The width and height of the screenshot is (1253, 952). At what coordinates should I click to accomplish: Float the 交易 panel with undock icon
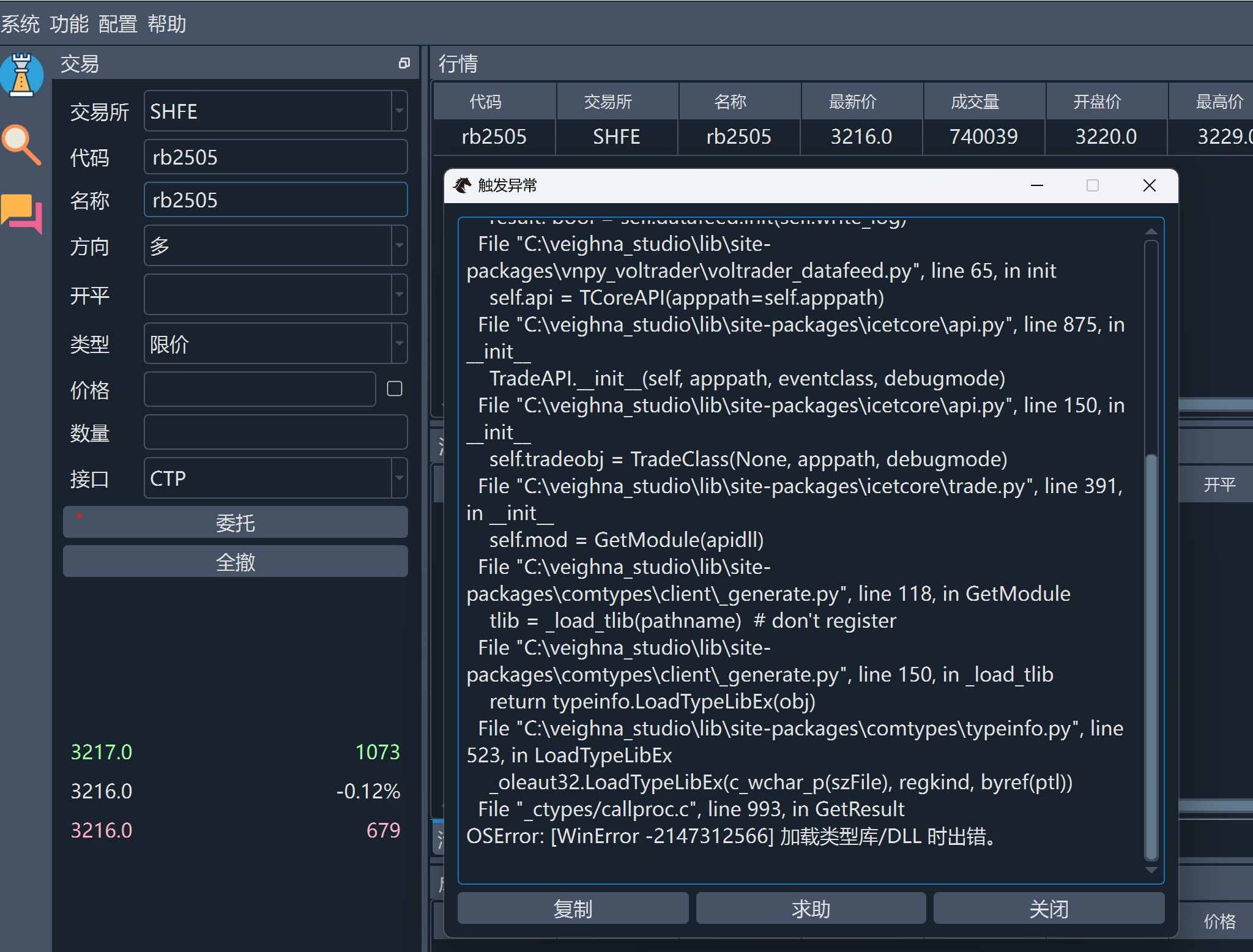pos(404,63)
